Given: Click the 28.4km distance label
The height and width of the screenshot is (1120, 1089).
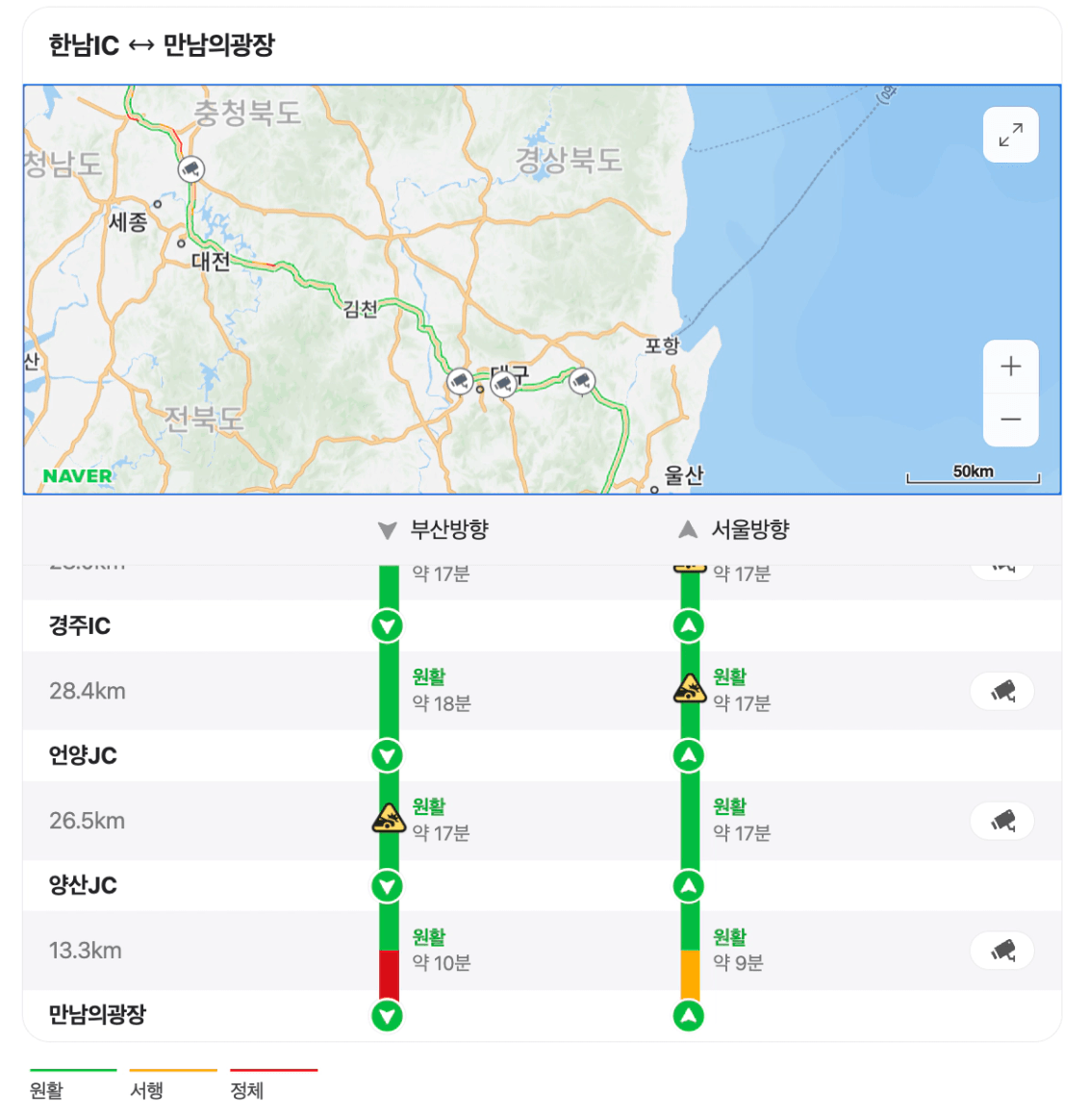Looking at the screenshot, I should click(x=88, y=692).
